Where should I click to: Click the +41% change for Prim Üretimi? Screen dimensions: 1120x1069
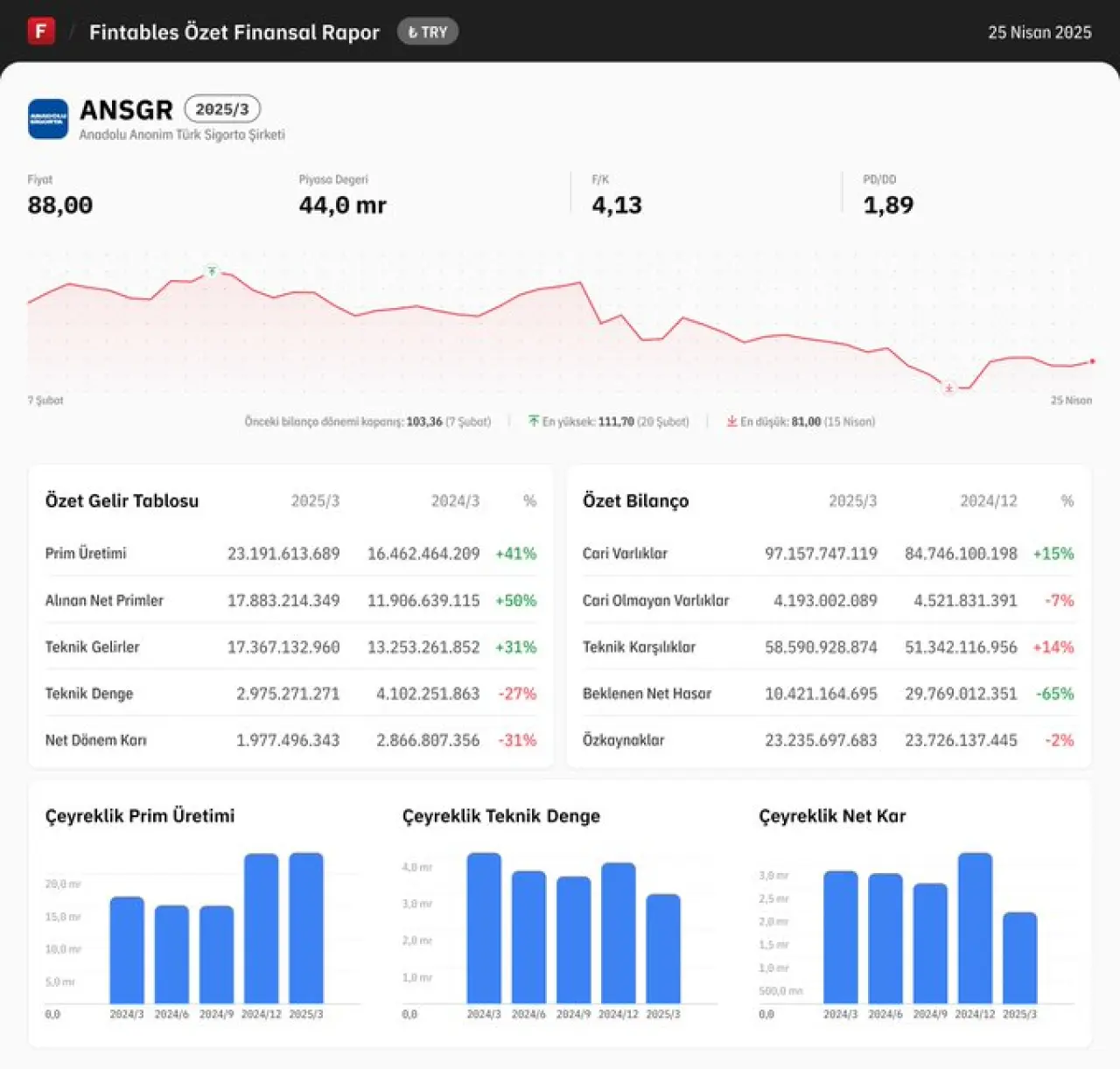pos(515,553)
